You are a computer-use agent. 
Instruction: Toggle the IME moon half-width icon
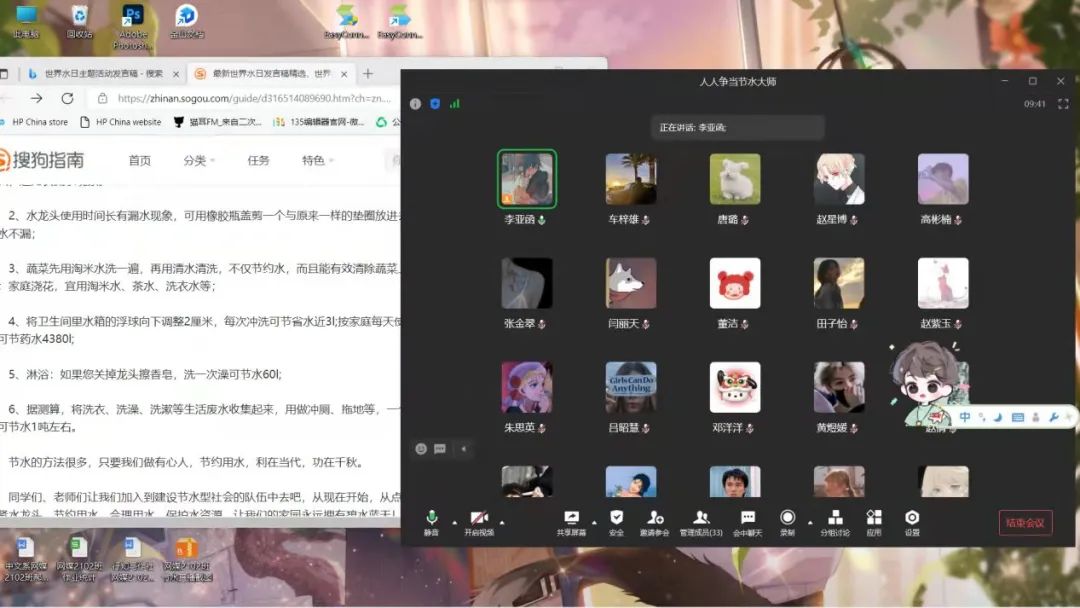(x=998, y=417)
